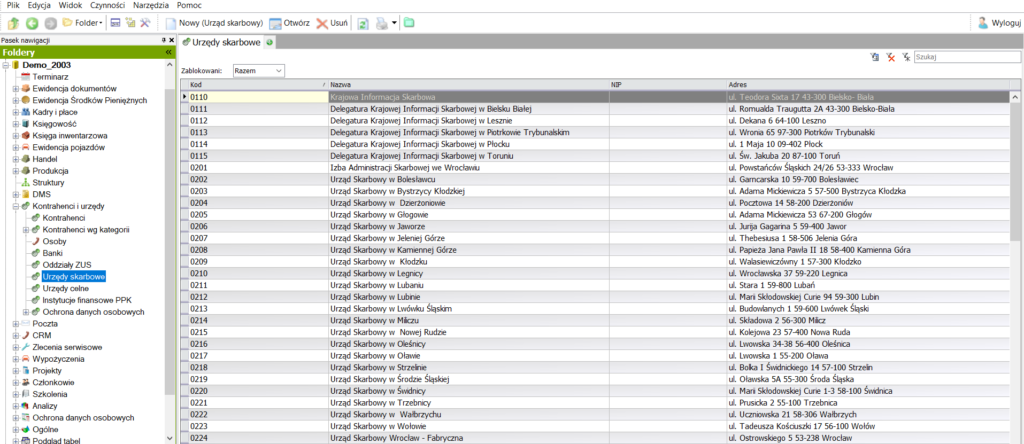
Task: Click the calculator toolbar icon
Action: coord(115,23)
